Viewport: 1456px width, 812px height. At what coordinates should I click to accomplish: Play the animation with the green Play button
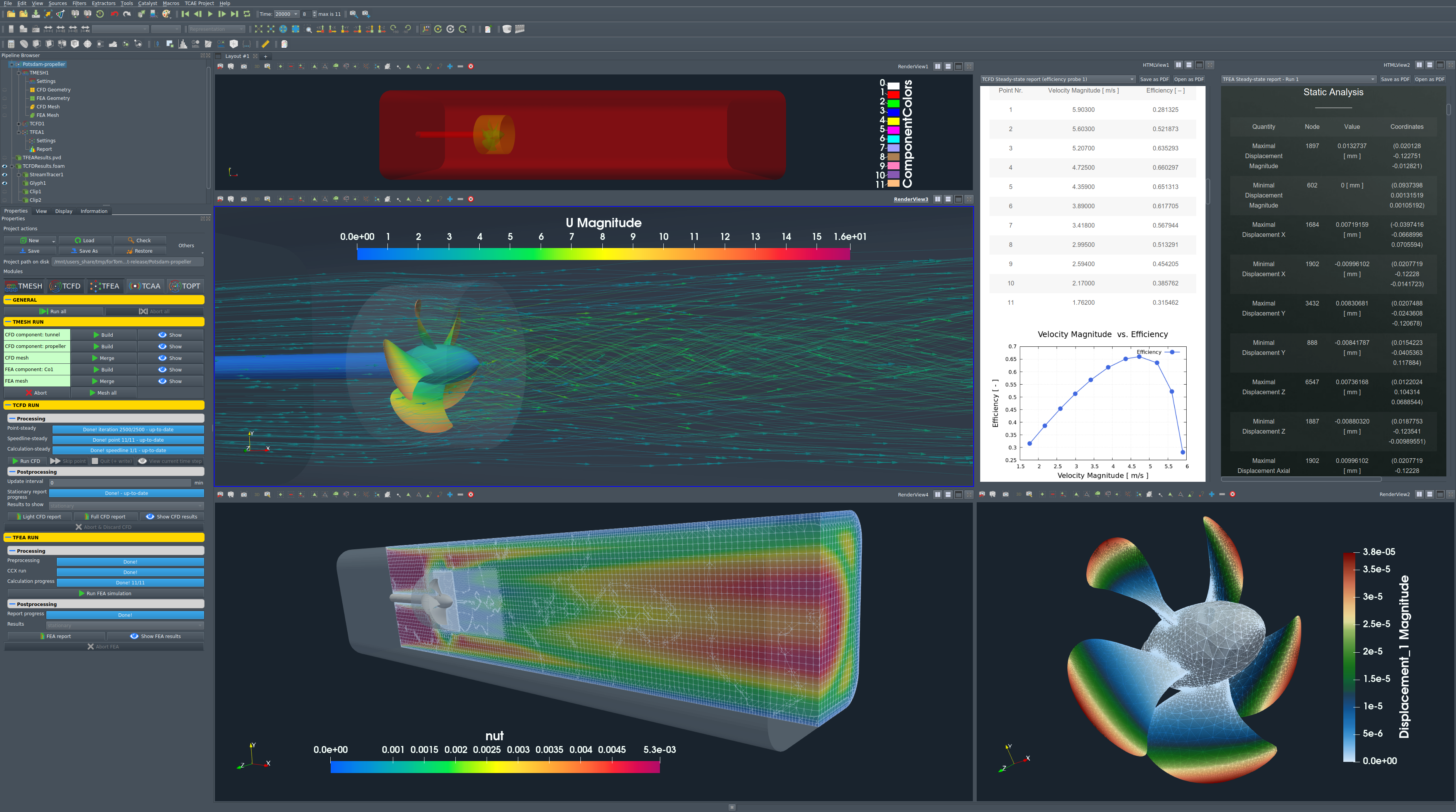[210, 14]
